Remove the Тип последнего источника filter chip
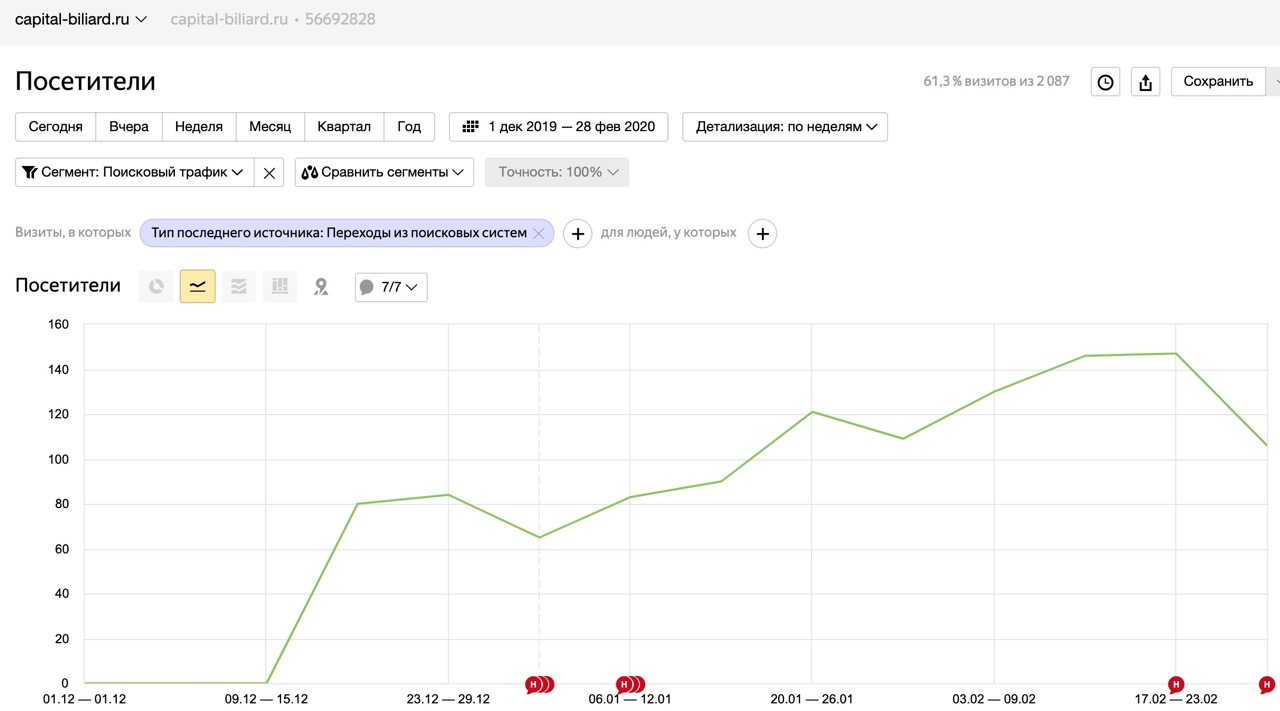The height and width of the screenshot is (711, 1280). 538,233
